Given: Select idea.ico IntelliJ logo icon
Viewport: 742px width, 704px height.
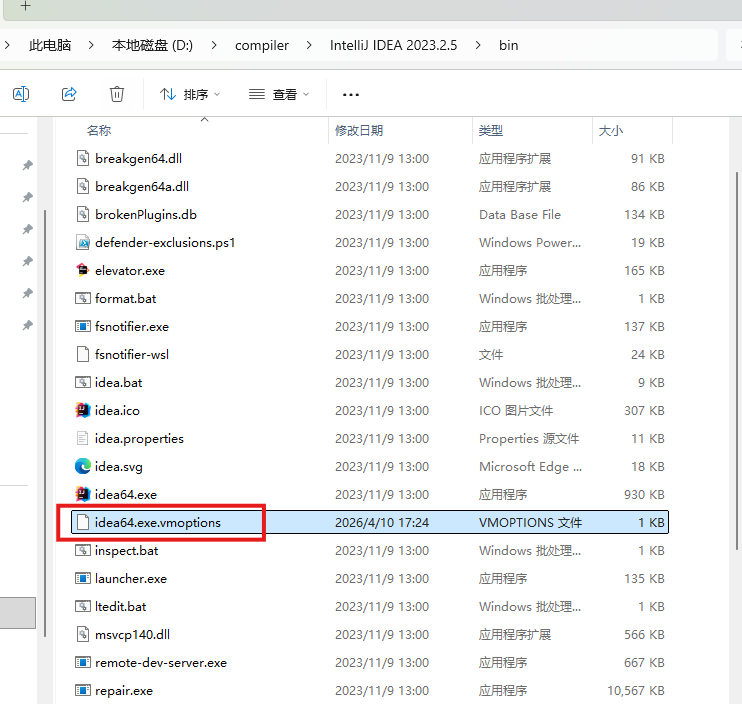Looking at the screenshot, I should pos(83,410).
